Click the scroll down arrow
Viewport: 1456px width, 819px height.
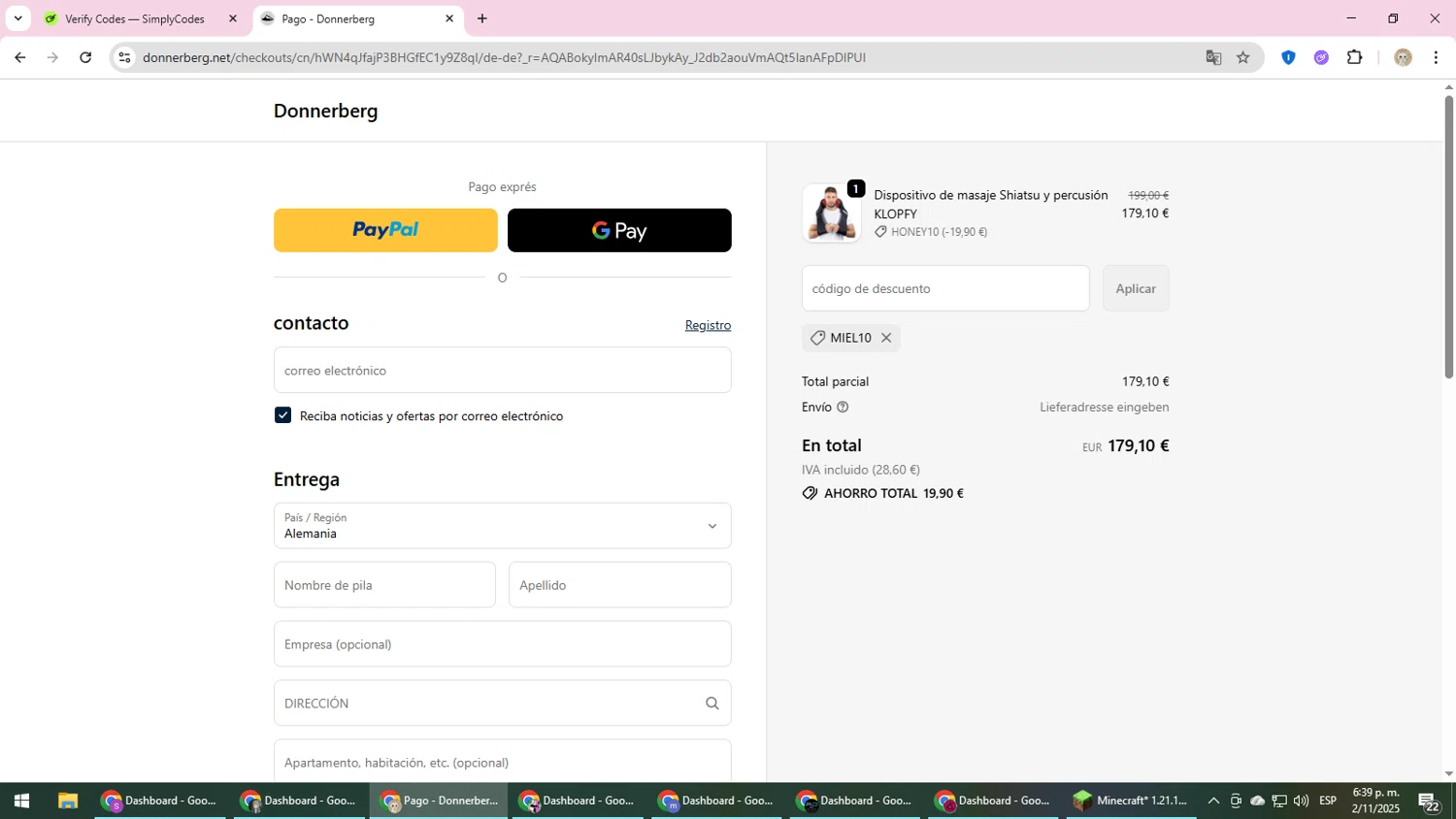click(1449, 774)
